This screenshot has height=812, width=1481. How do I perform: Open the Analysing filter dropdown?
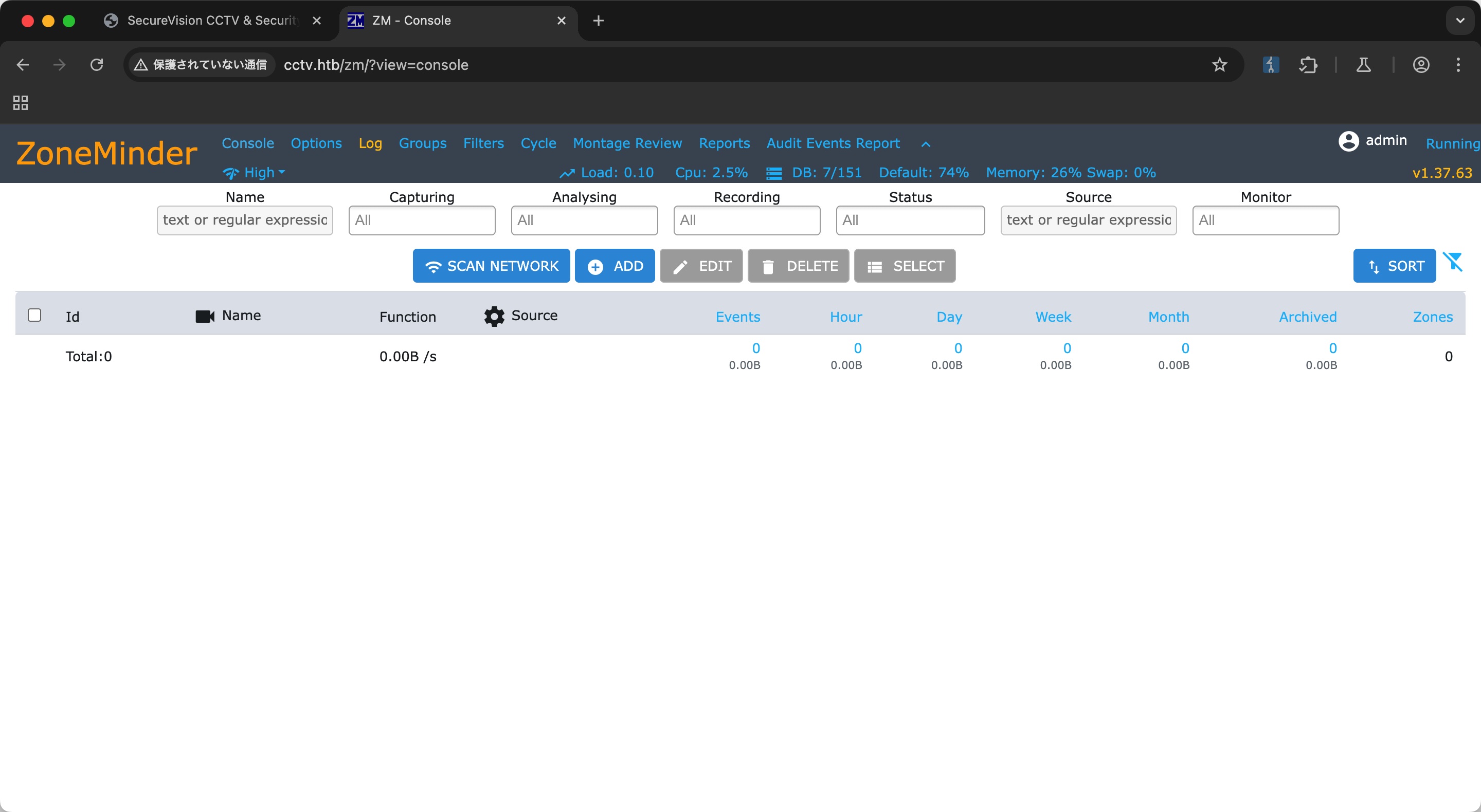584,220
